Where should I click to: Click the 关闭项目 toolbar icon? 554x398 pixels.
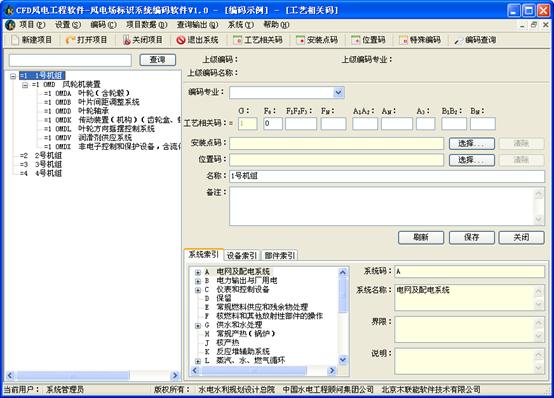[126, 40]
